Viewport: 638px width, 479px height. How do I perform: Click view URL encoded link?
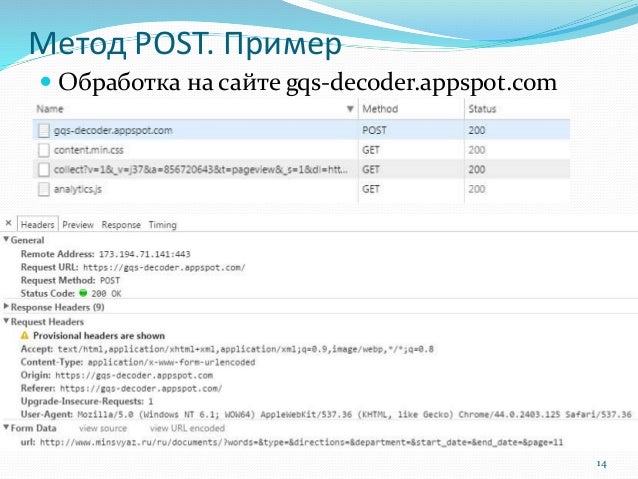pos(187,428)
